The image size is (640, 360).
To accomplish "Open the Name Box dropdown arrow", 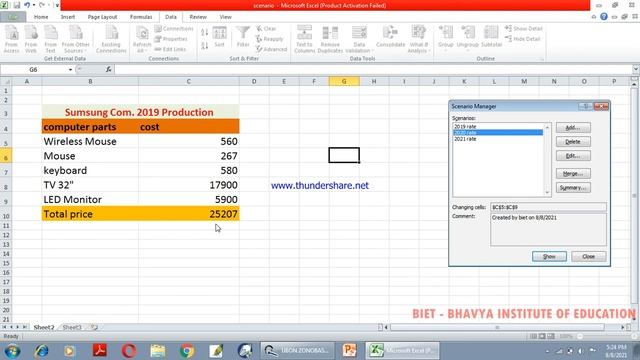I will click(x=70, y=69).
